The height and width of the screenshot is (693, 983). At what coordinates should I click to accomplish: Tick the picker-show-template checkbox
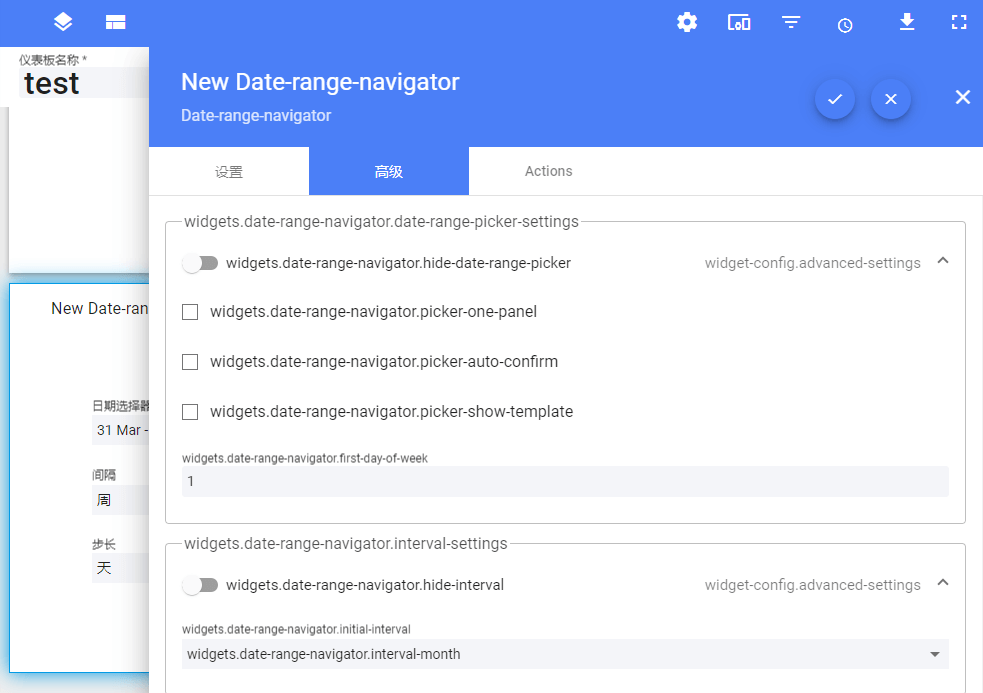[190, 412]
